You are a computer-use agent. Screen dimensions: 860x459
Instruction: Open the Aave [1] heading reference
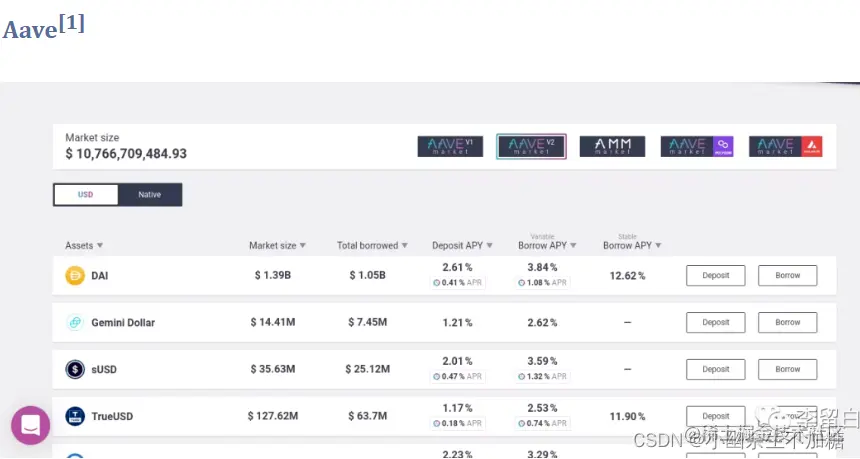[44, 27]
